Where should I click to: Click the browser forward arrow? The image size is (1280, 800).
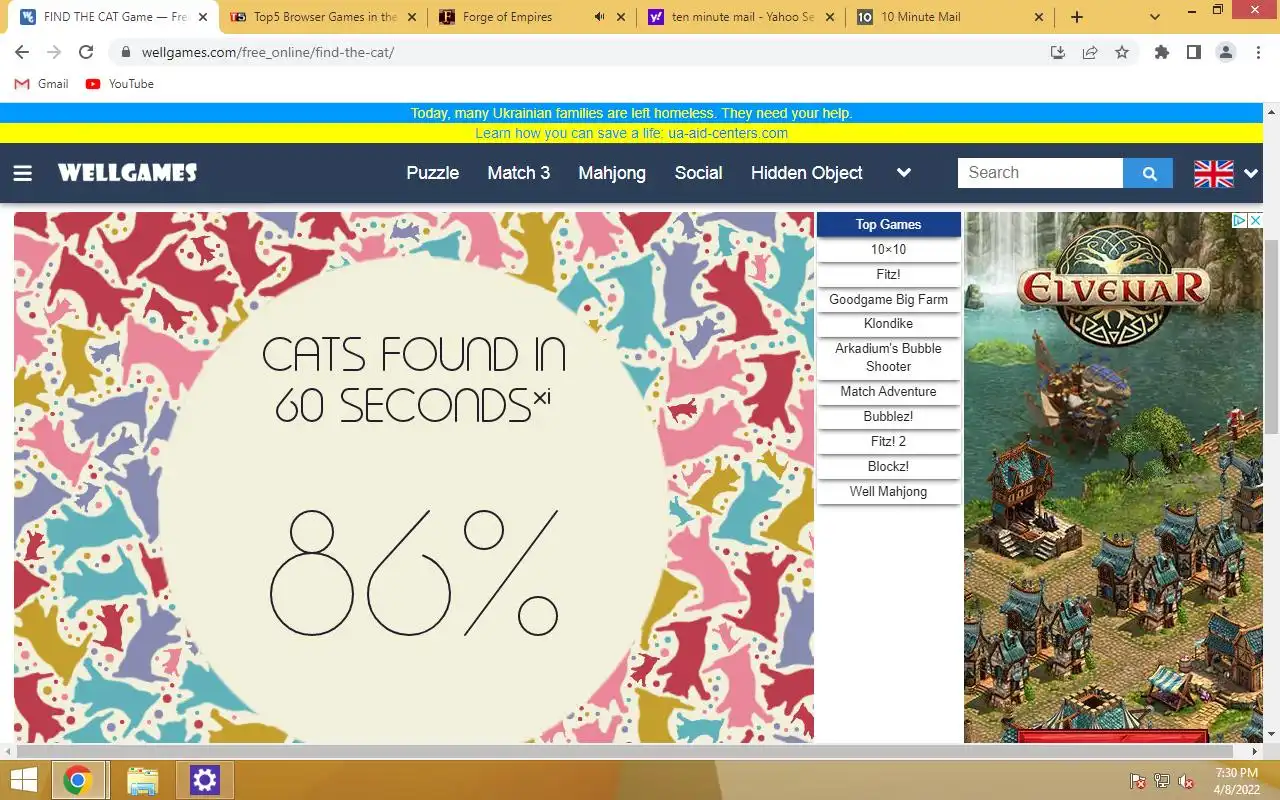click(x=54, y=52)
